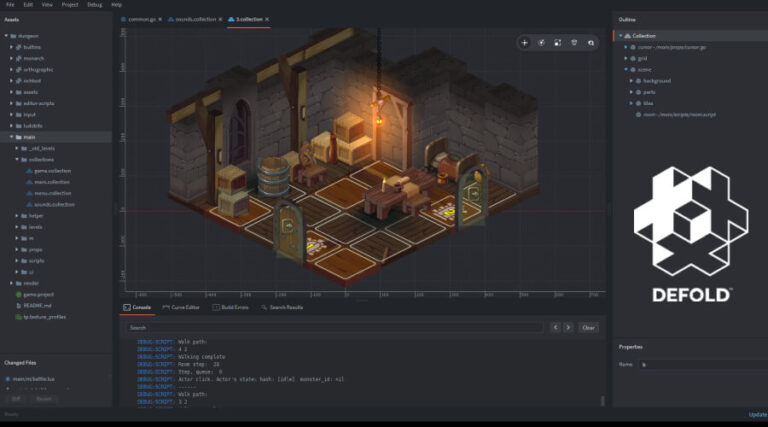Viewport: 768px width, 427px height.
Task: Click the rightmost camera icon in scene toolbar
Action: coord(591,43)
